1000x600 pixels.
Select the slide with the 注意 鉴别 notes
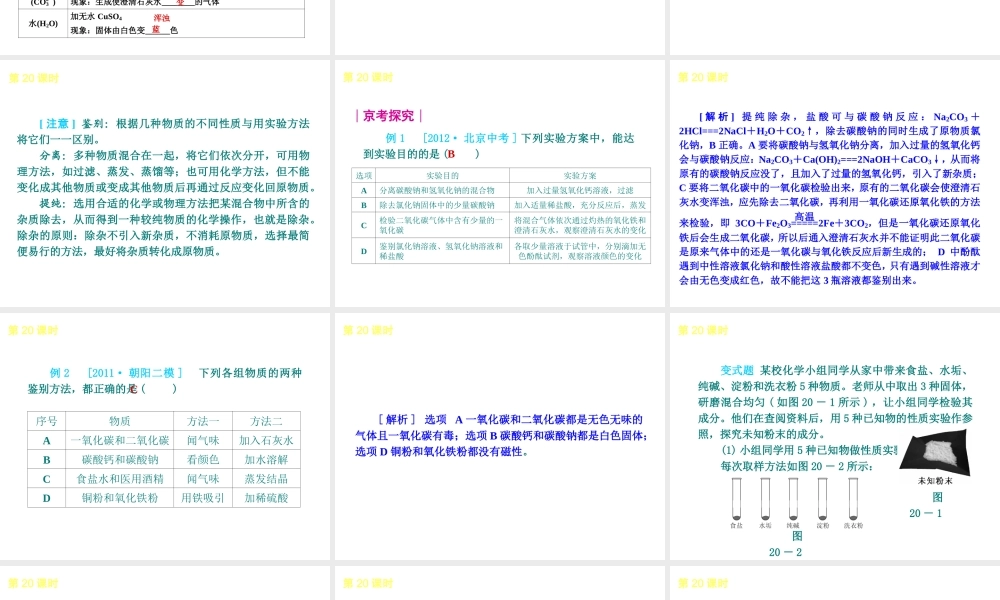coord(165,184)
